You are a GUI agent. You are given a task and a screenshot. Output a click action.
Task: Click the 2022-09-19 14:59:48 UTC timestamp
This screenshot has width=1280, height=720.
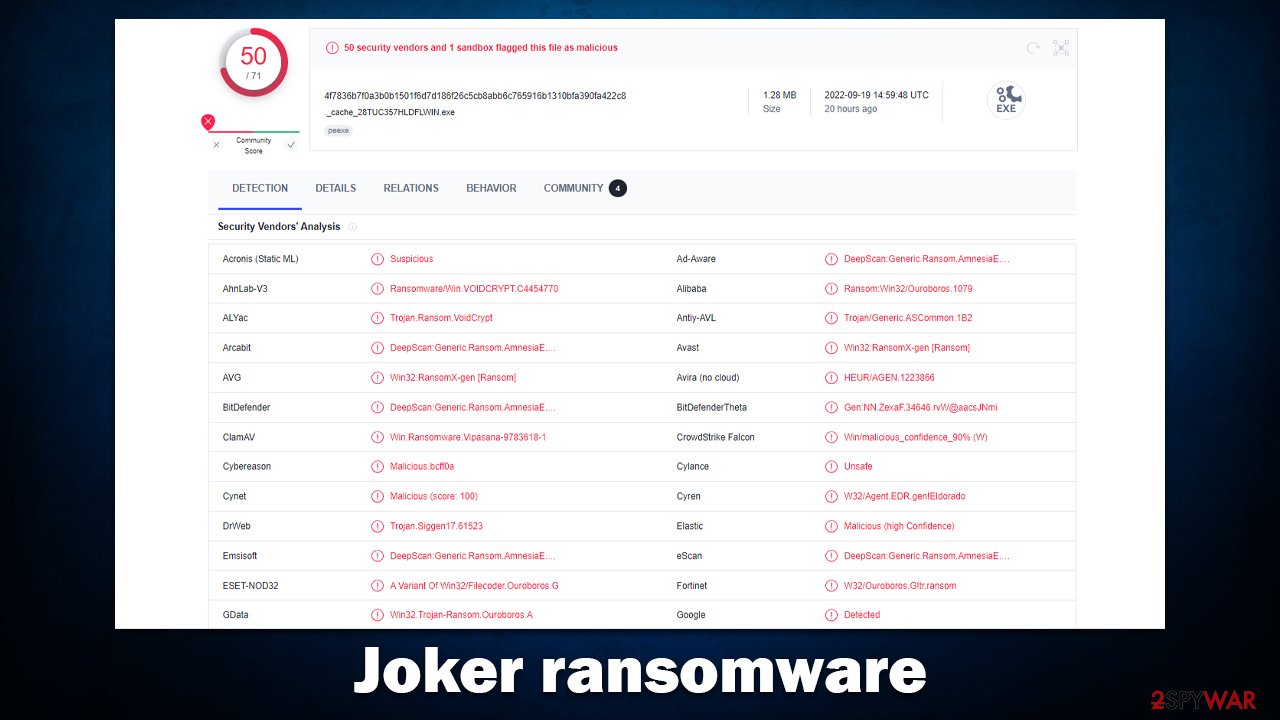tap(876, 95)
